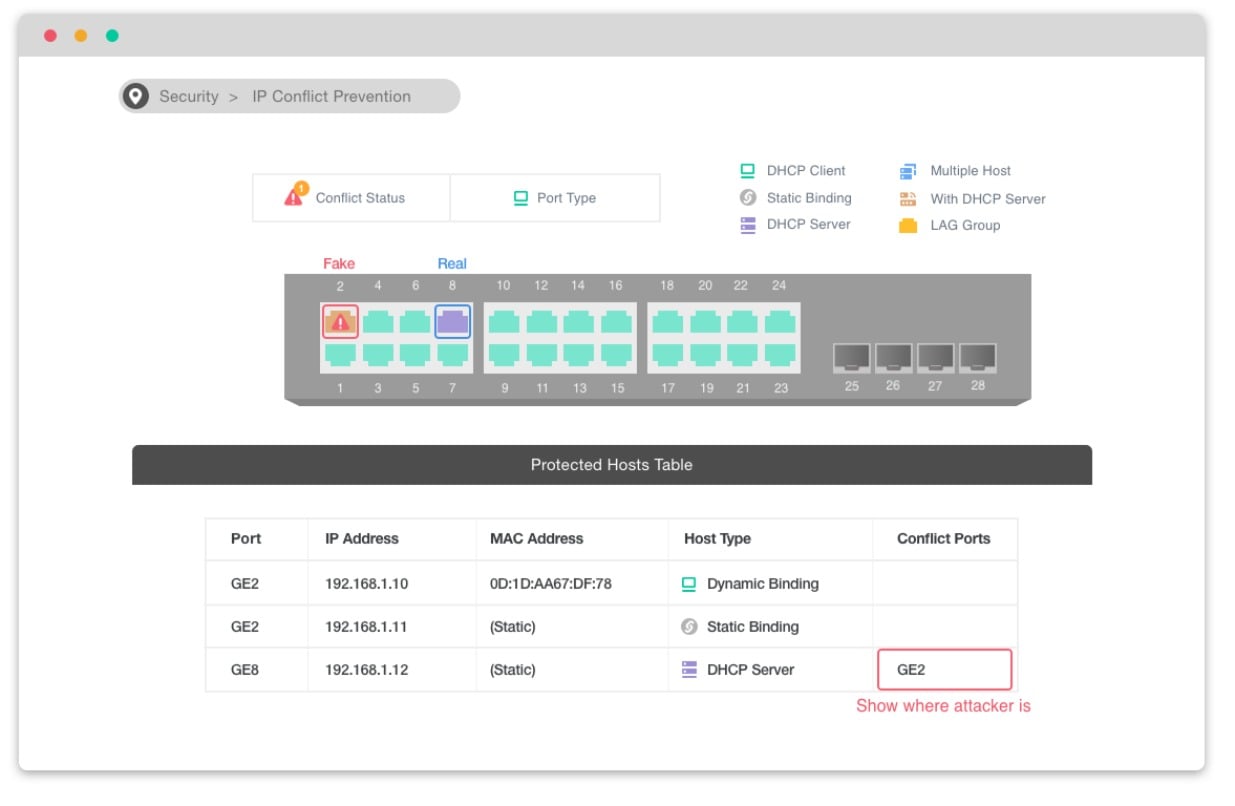Image resolution: width=1235 pixels, height=806 pixels.
Task: Click the Host Type column header
Action: 717,538
